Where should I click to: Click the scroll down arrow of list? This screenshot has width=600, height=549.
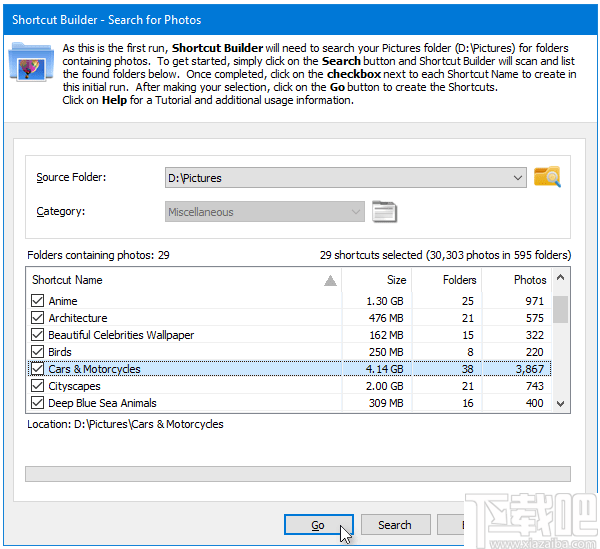(561, 404)
